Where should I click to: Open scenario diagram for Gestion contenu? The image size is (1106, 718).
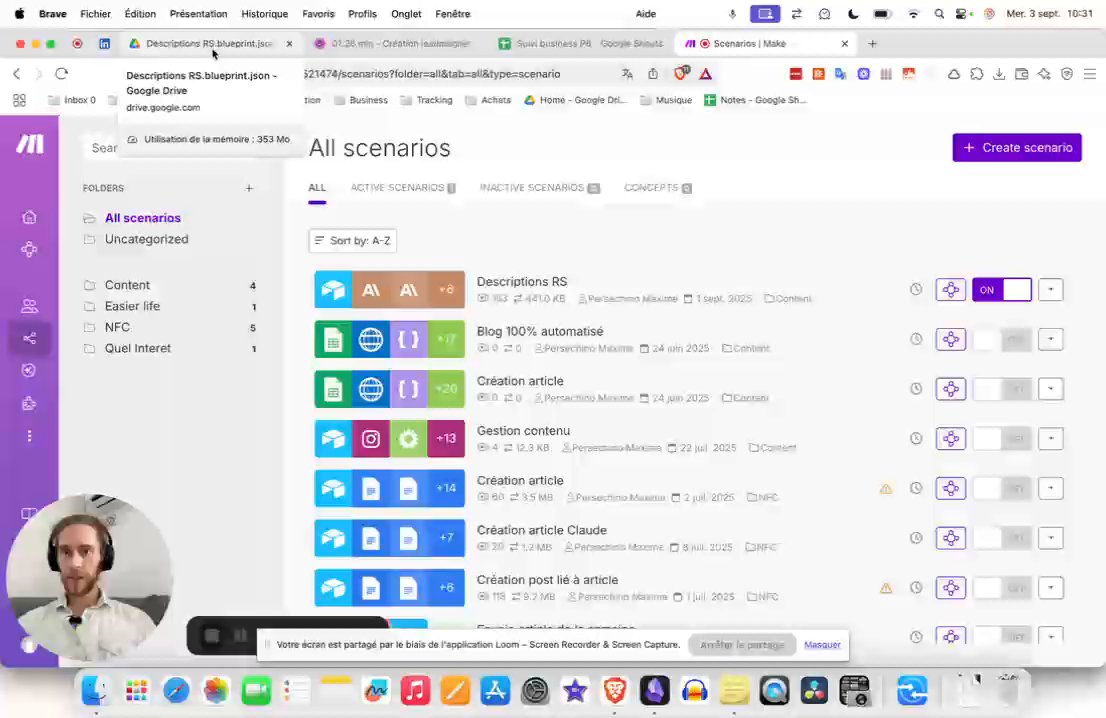(x=951, y=439)
